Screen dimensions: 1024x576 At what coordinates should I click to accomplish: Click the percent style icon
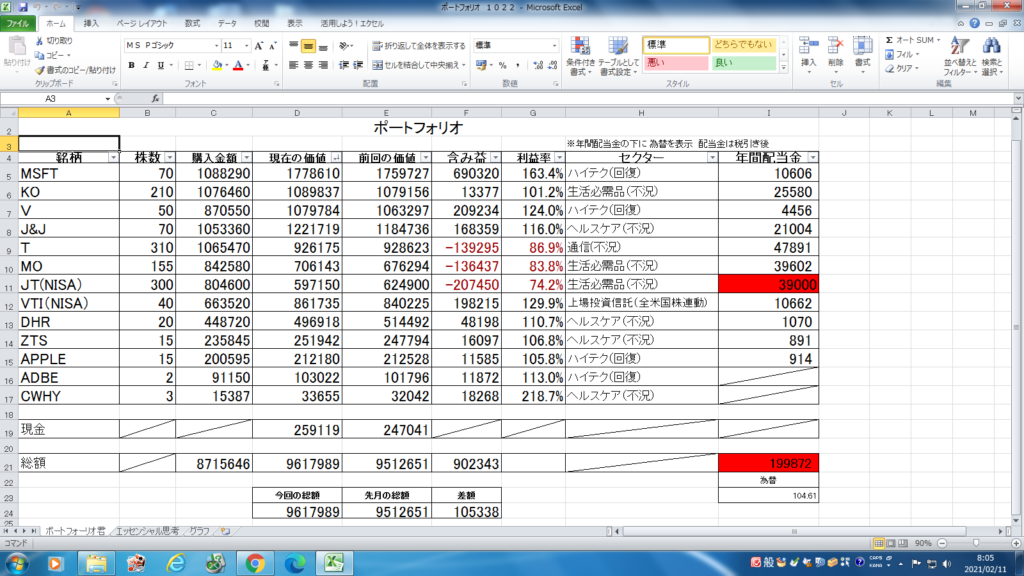click(x=502, y=65)
